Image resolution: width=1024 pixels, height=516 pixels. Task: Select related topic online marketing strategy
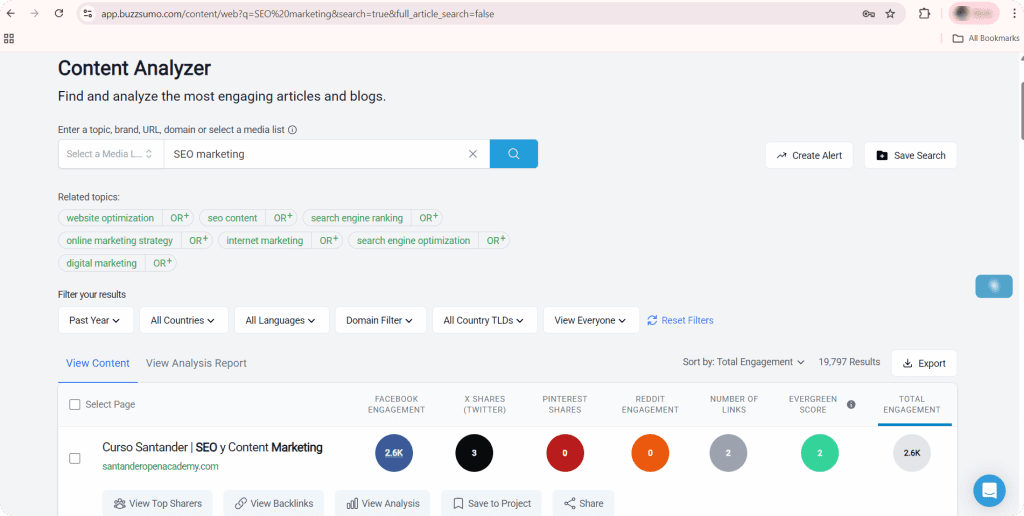tap(120, 241)
